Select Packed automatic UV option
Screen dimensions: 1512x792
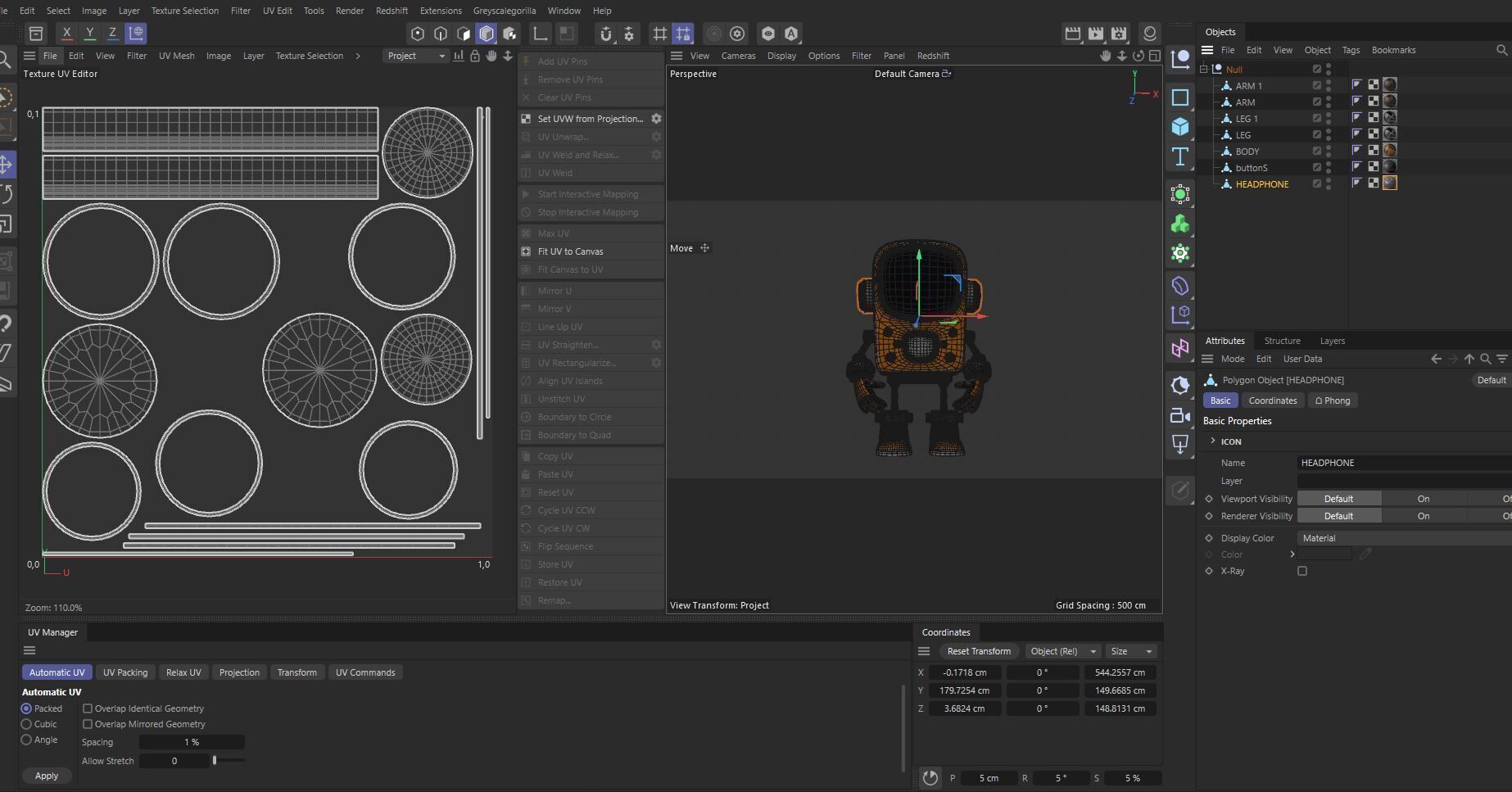click(26, 708)
